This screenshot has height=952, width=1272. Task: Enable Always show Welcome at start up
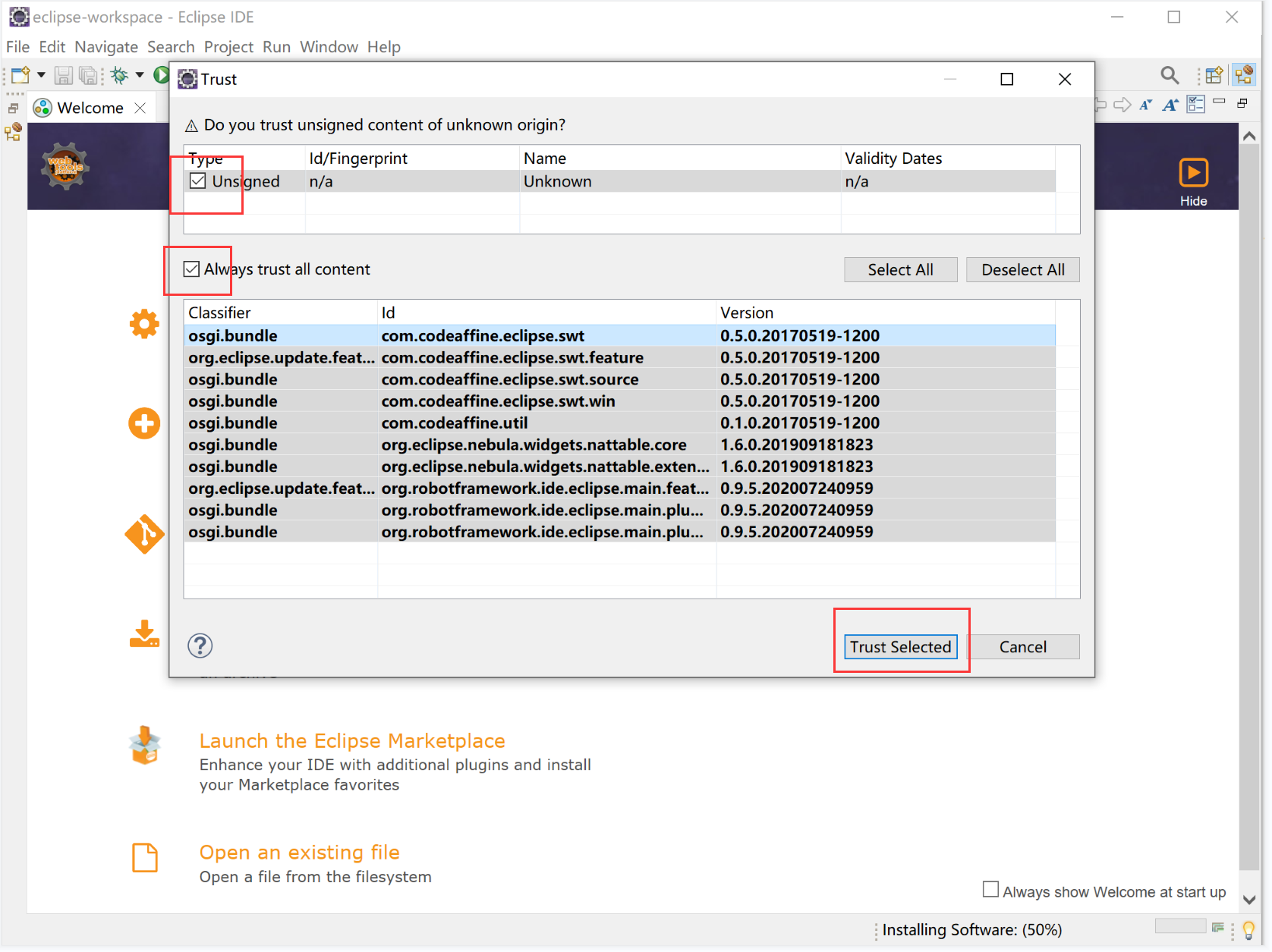[990, 889]
